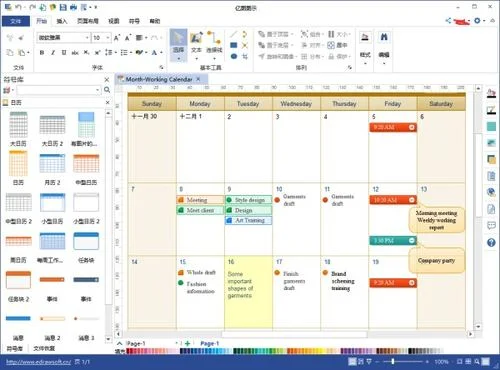Select the Meeting event on Monday 8
This screenshot has height=370, width=500.
tap(200, 200)
